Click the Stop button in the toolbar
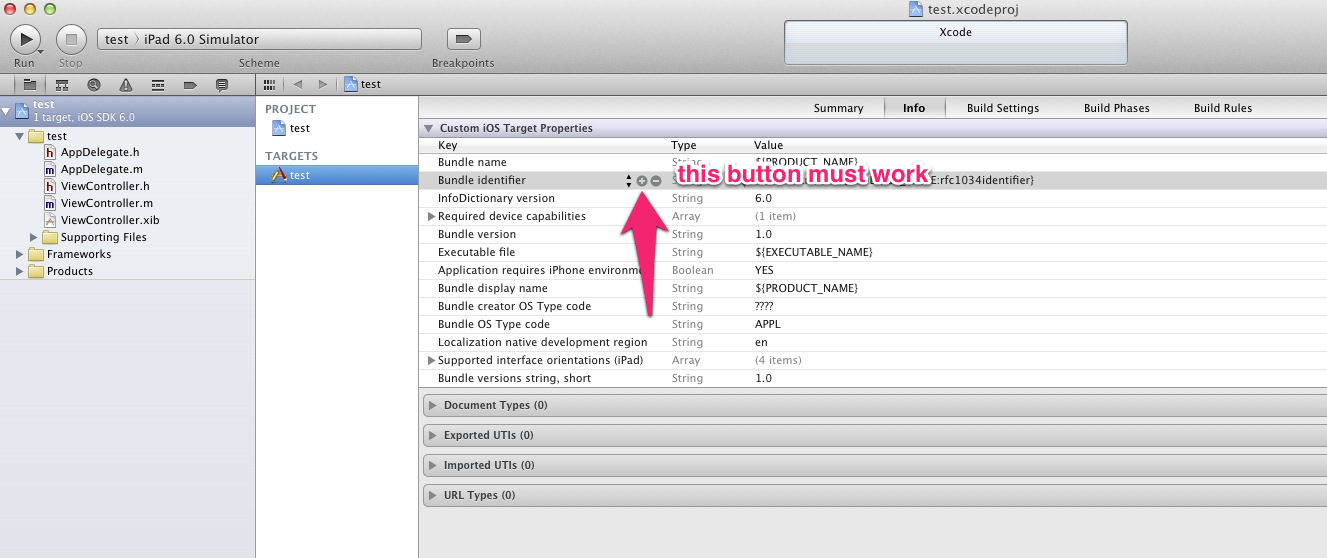The height and width of the screenshot is (558, 1327). pos(71,39)
